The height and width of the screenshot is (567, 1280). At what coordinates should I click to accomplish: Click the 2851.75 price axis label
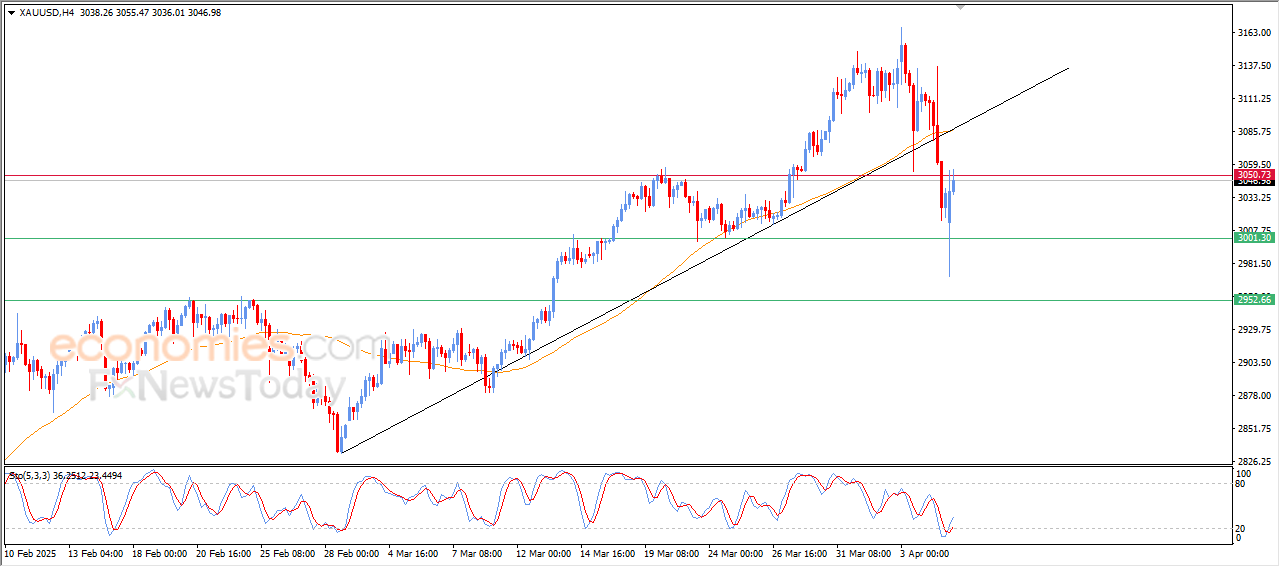pos(1254,429)
